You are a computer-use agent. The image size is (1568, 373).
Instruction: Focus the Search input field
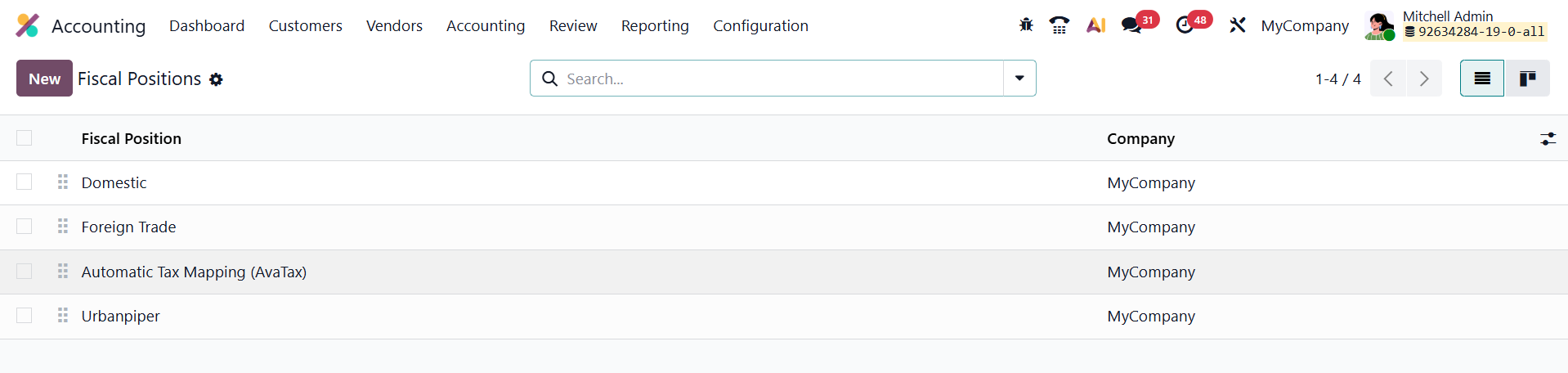(x=777, y=79)
